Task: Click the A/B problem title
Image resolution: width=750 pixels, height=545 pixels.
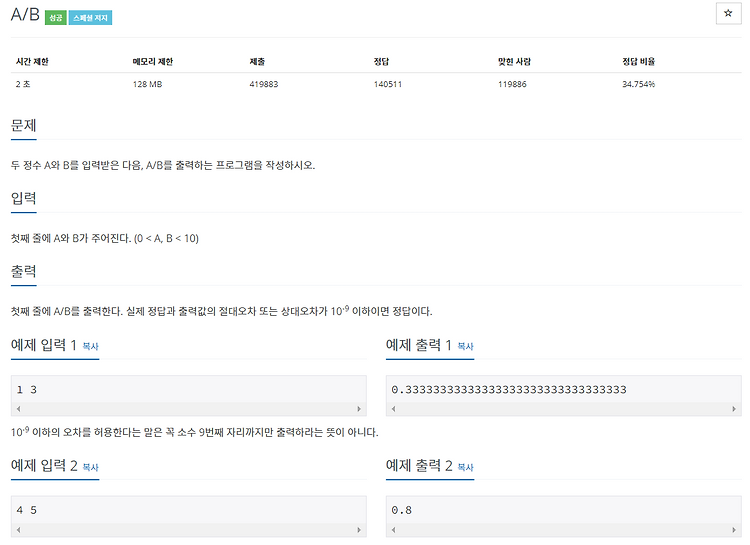Action: pos(25,14)
